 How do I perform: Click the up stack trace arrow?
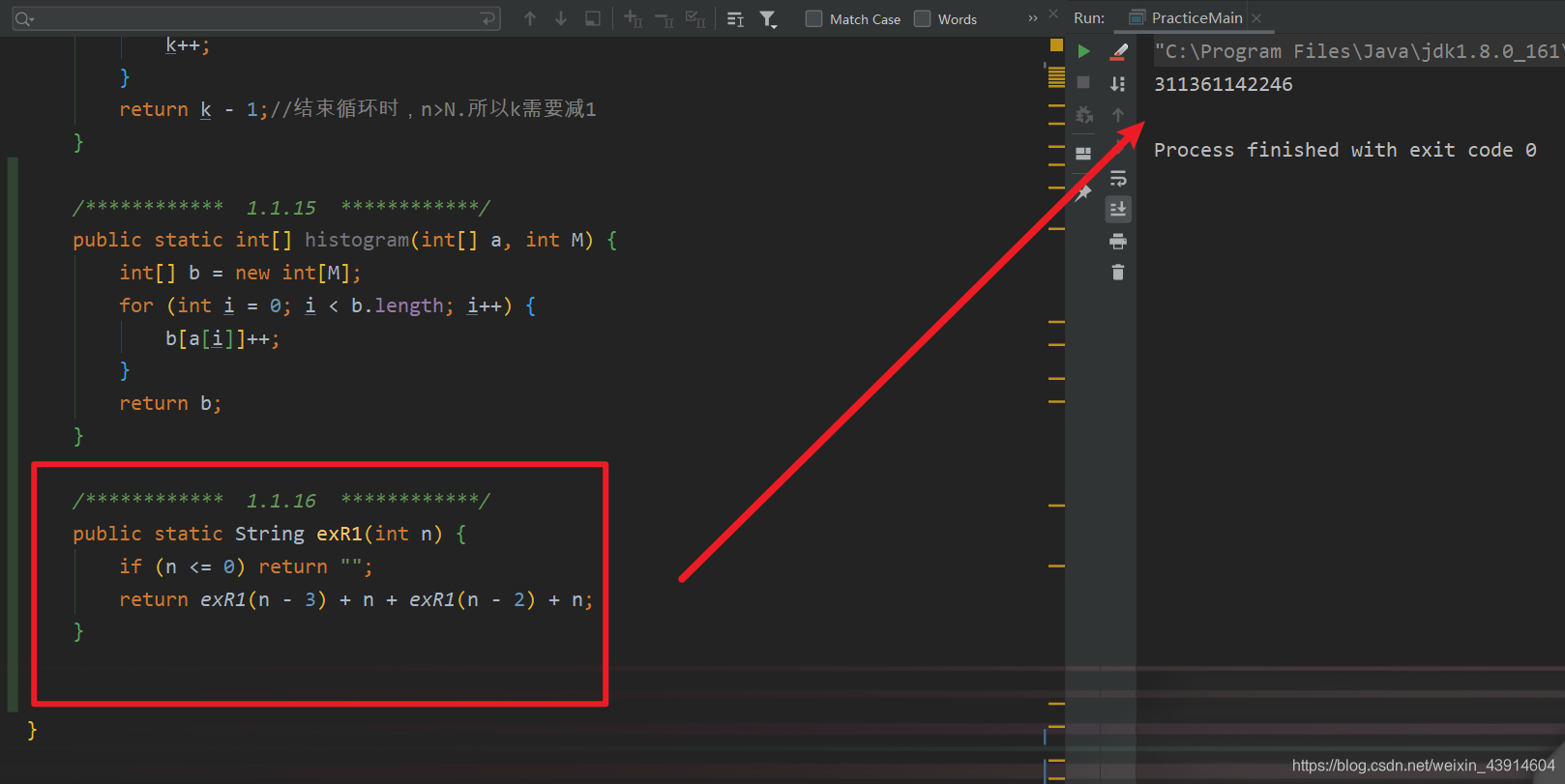1118,115
